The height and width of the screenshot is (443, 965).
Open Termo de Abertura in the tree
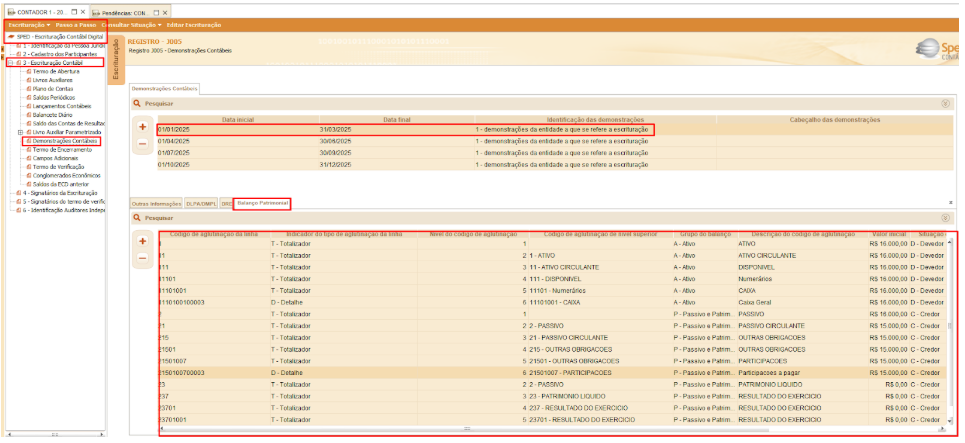coord(56,71)
